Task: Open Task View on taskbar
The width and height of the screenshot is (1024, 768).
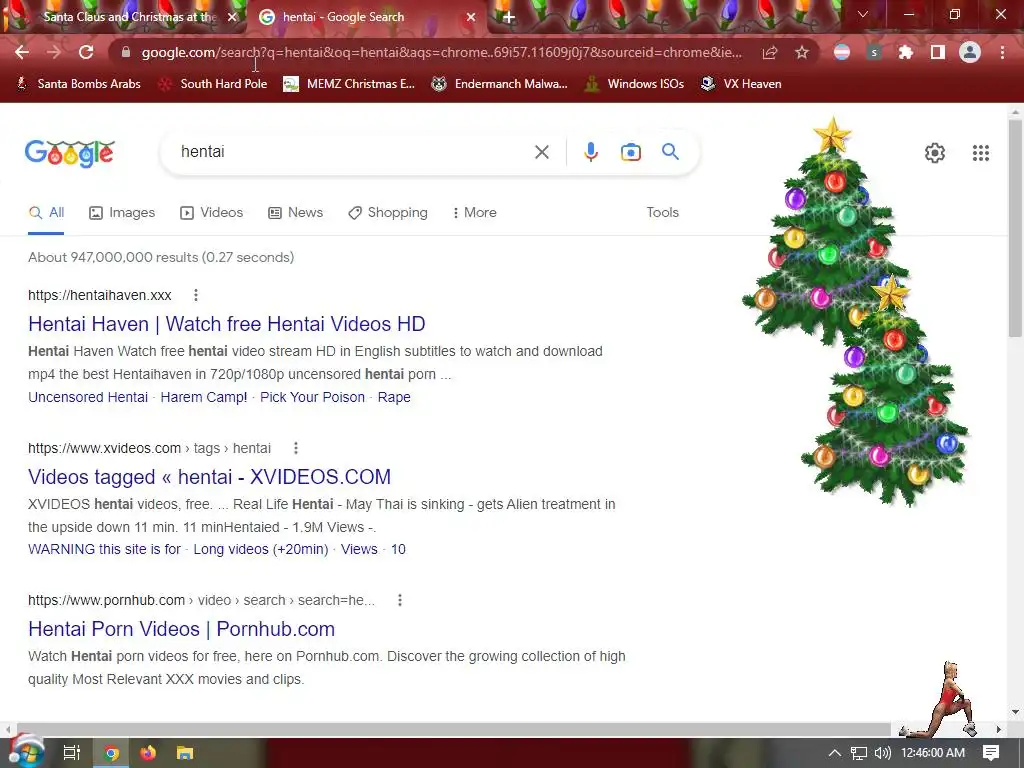Action: click(x=71, y=753)
